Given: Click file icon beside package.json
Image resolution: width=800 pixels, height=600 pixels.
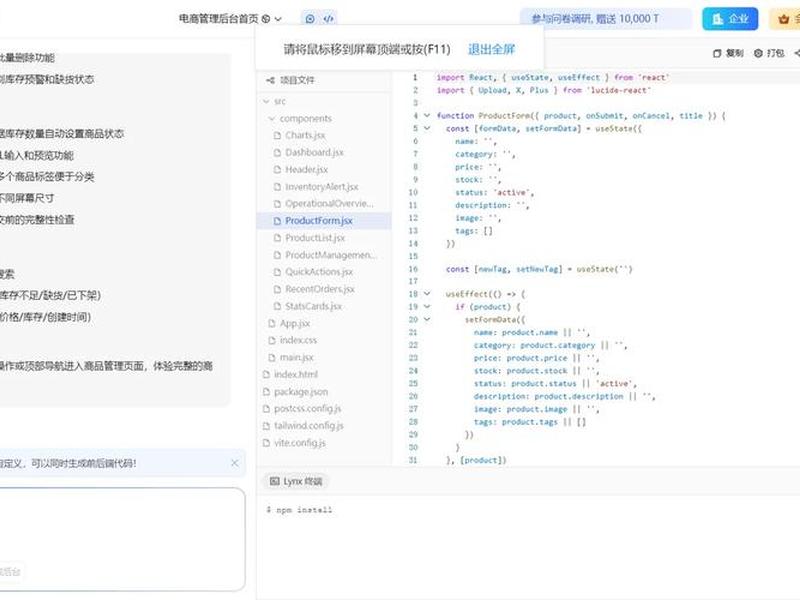Looking at the screenshot, I should click(x=266, y=392).
